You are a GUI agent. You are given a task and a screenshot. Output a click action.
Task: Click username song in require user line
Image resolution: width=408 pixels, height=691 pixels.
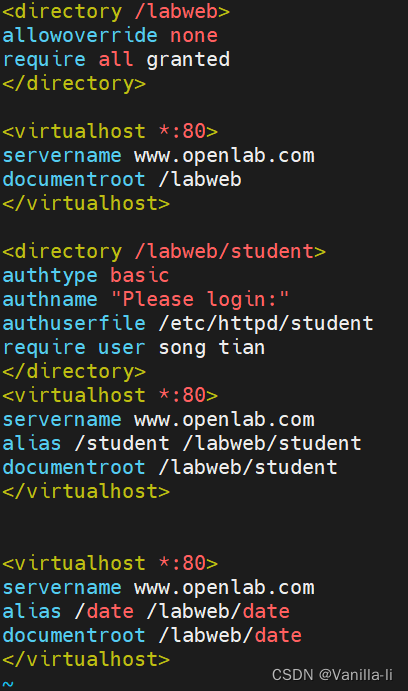[x=182, y=348]
